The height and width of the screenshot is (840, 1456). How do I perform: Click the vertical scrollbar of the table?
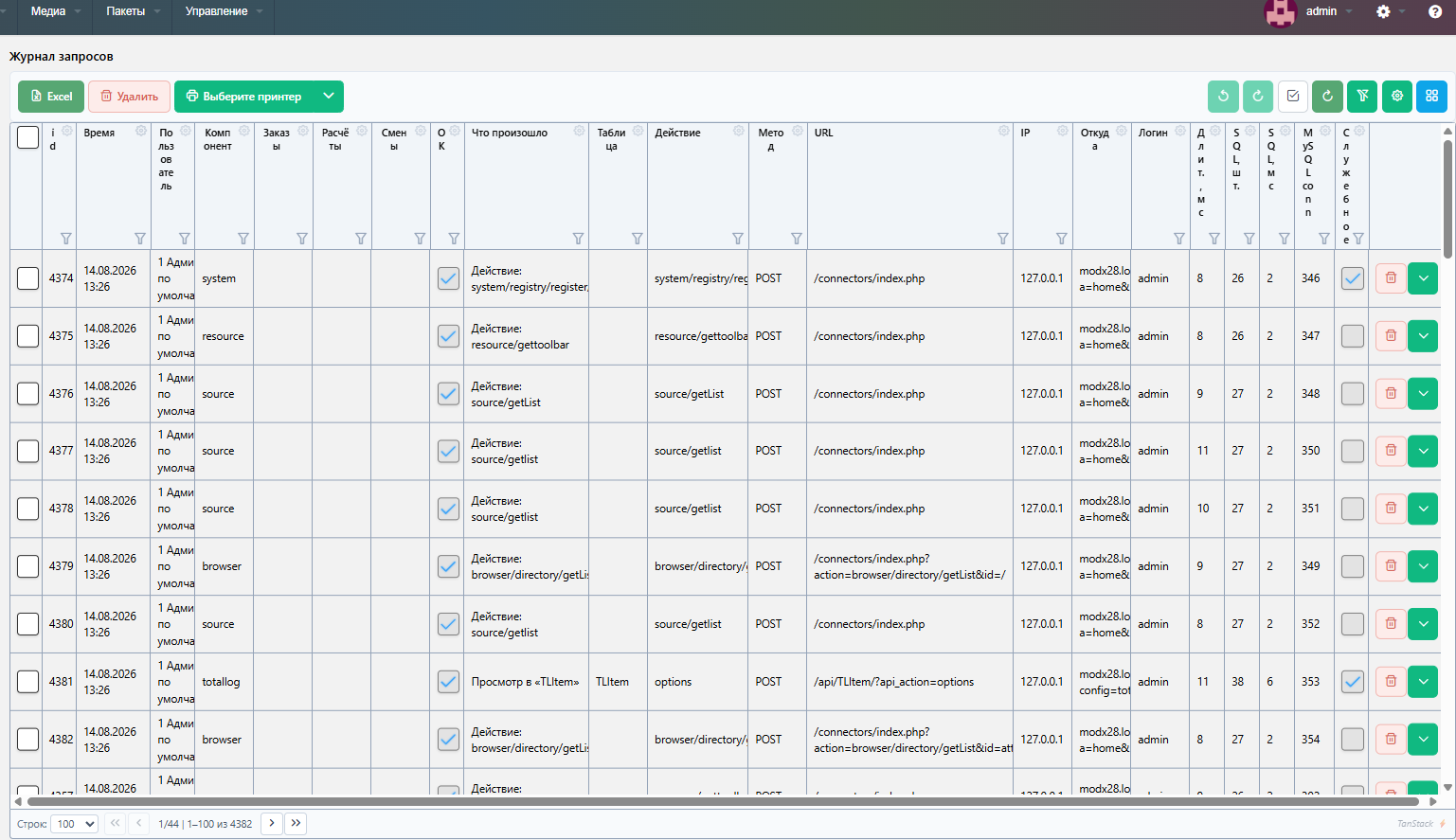click(1447, 199)
